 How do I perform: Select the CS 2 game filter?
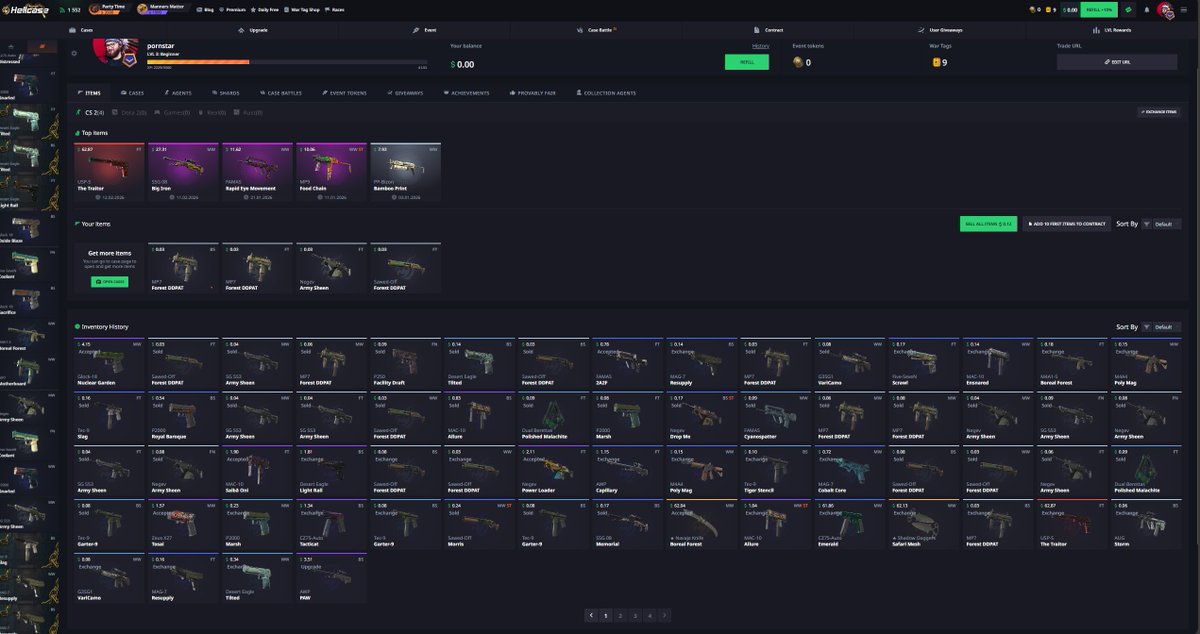tap(90, 112)
